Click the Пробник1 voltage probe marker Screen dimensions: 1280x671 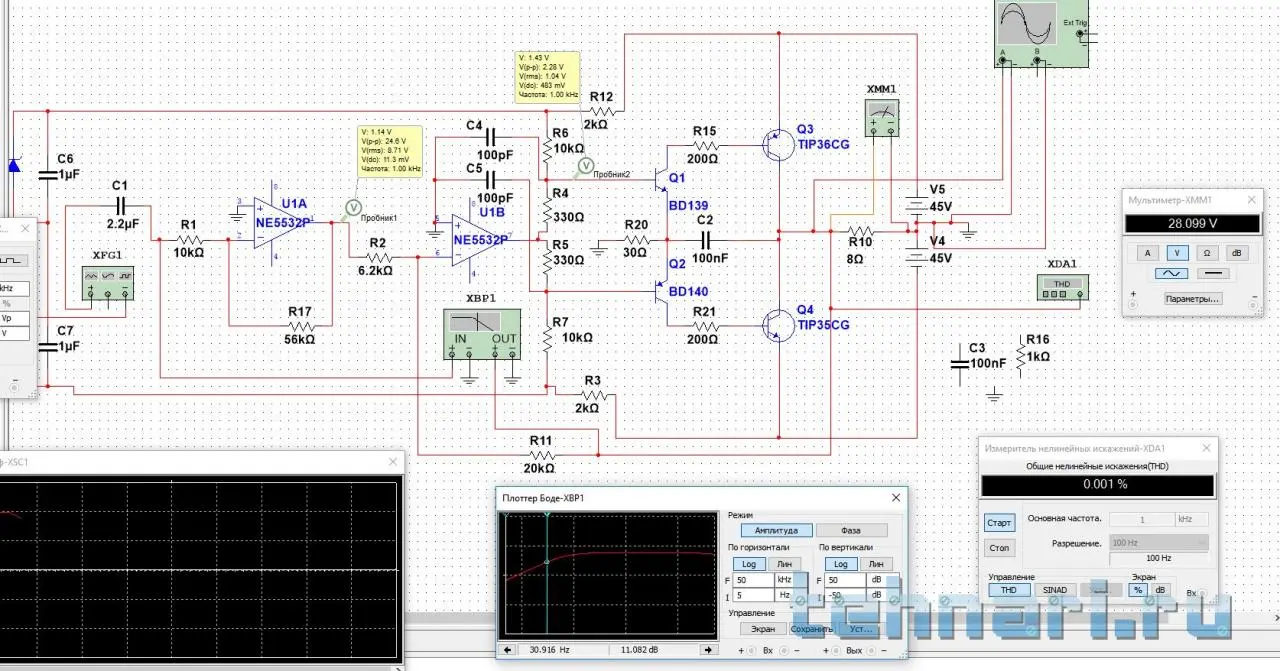tap(352, 206)
